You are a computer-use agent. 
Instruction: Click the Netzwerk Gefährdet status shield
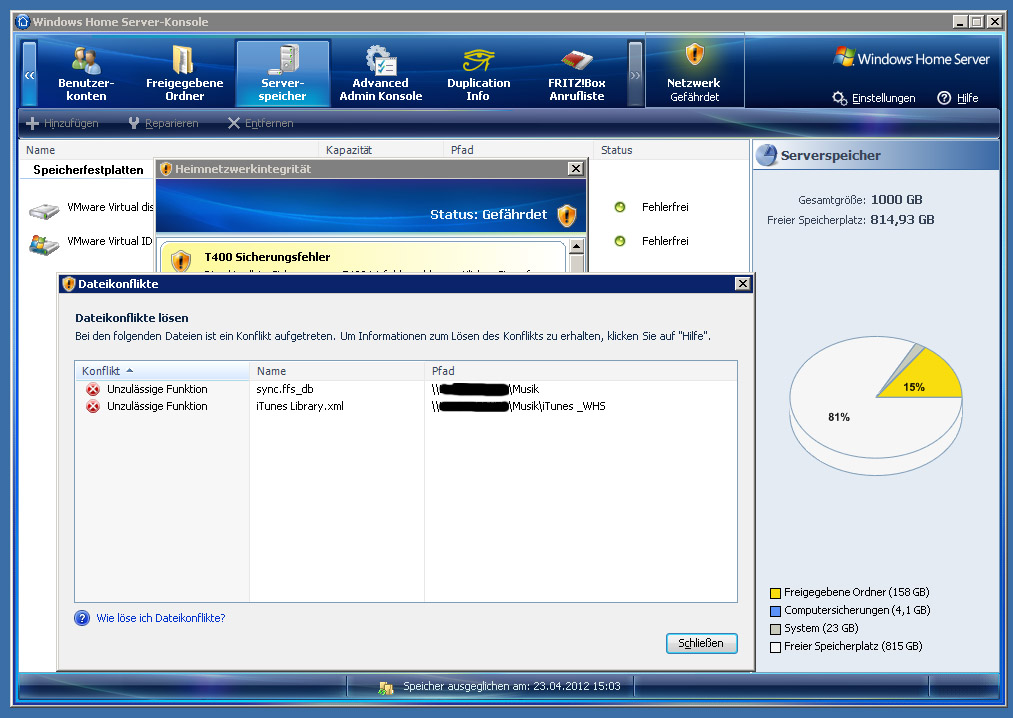(x=694, y=54)
